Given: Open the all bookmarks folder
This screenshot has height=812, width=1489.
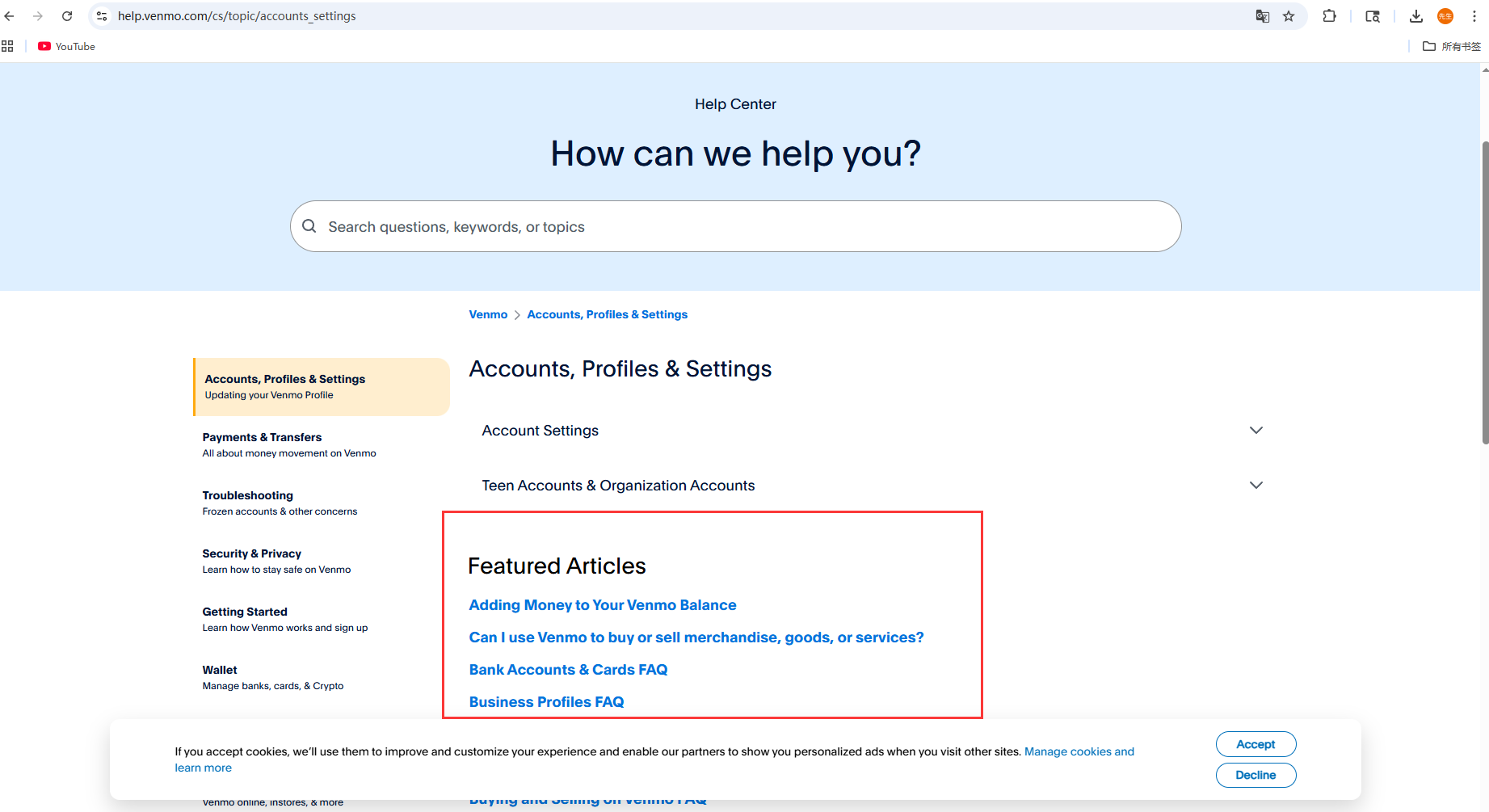Looking at the screenshot, I should click(1452, 47).
